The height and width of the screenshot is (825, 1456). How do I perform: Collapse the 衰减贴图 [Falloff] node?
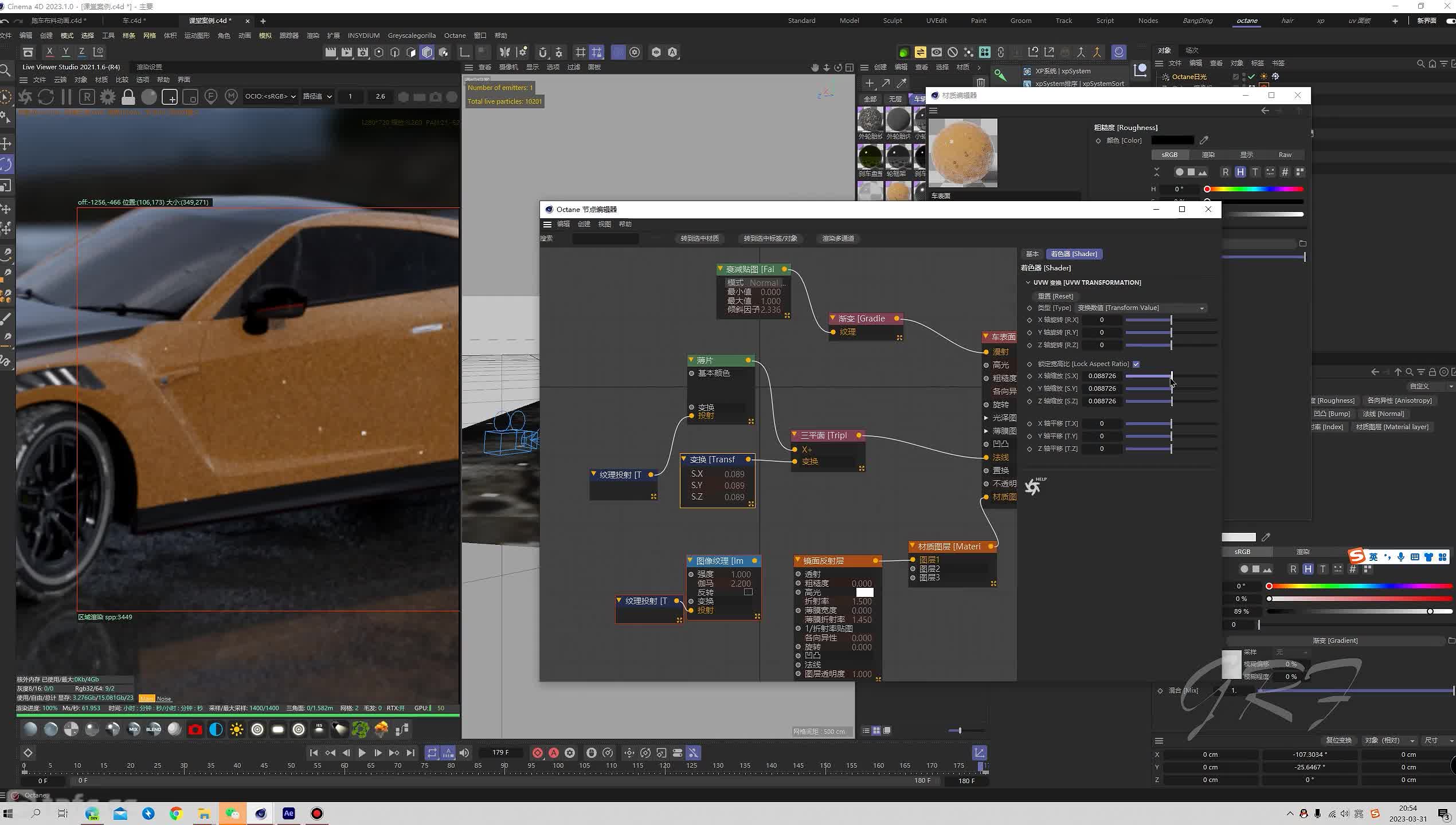coord(720,269)
